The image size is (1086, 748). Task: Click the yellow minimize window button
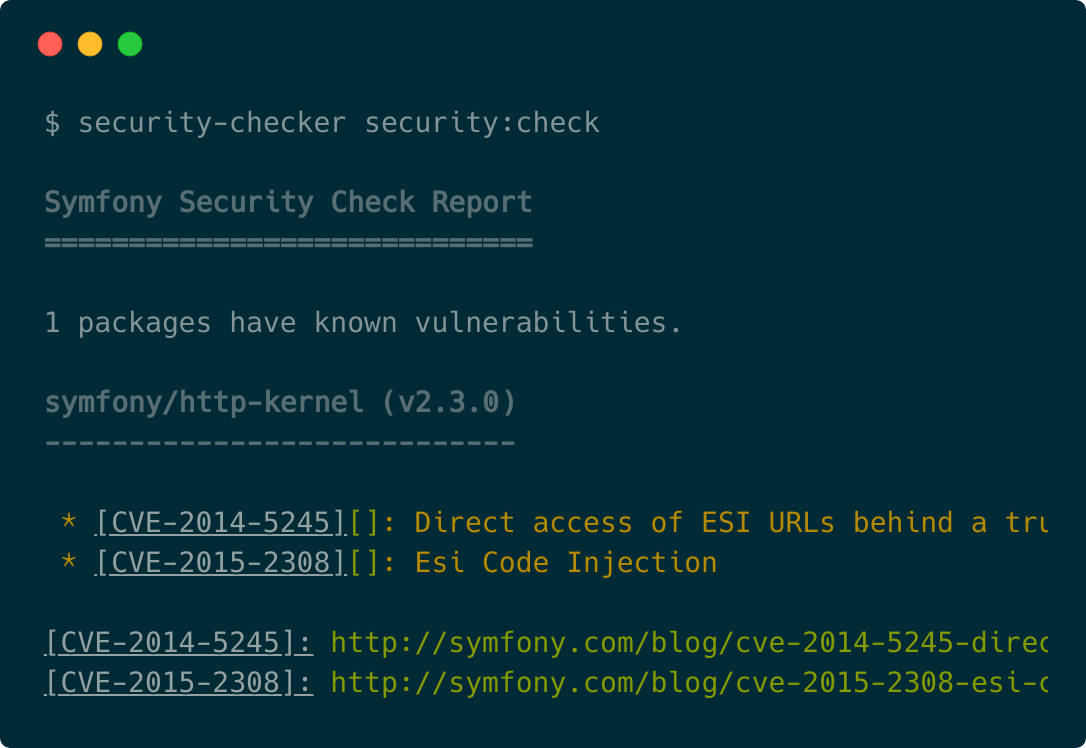click(x=90, y=44)
